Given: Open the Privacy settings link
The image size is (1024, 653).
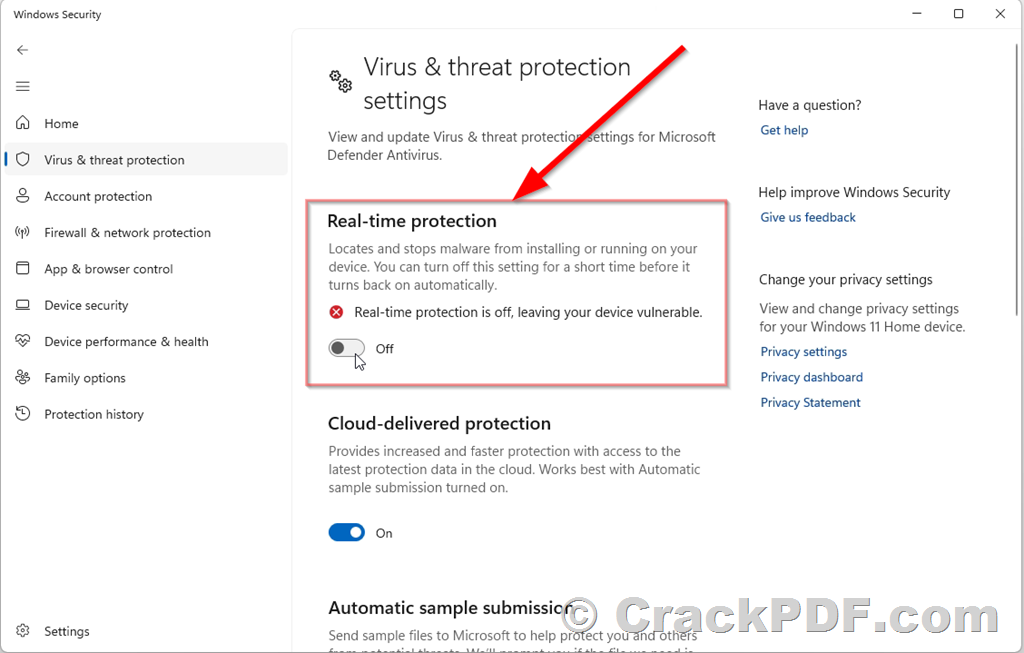Looking at the screenshot, I should [803, 352].
